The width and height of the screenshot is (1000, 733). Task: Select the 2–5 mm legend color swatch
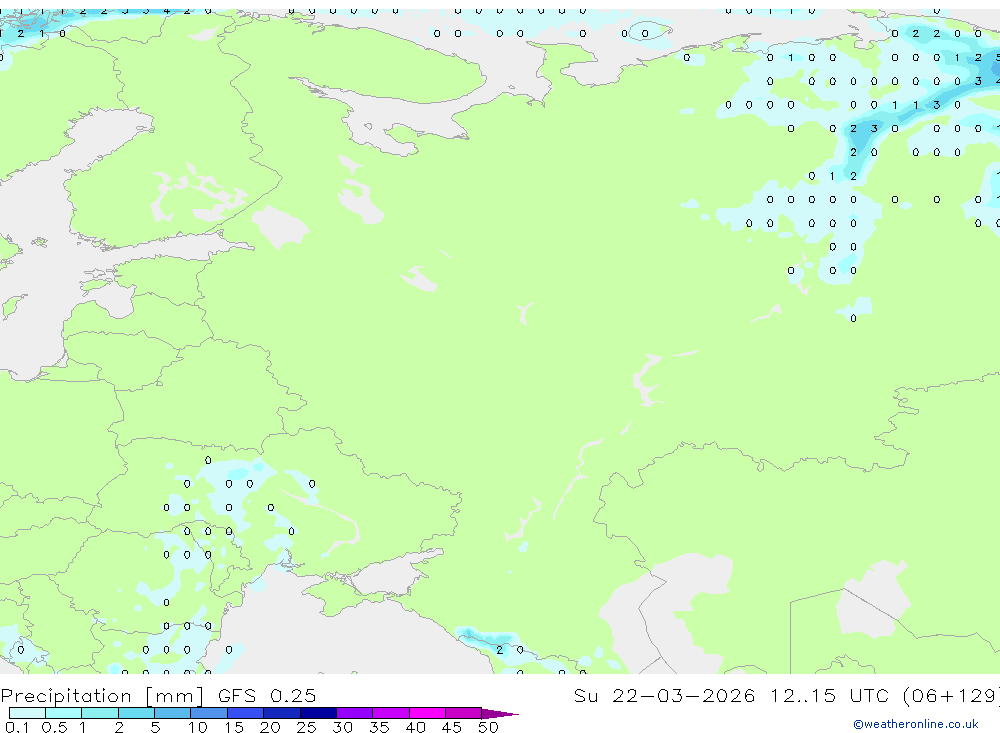(x=136, y=713)
